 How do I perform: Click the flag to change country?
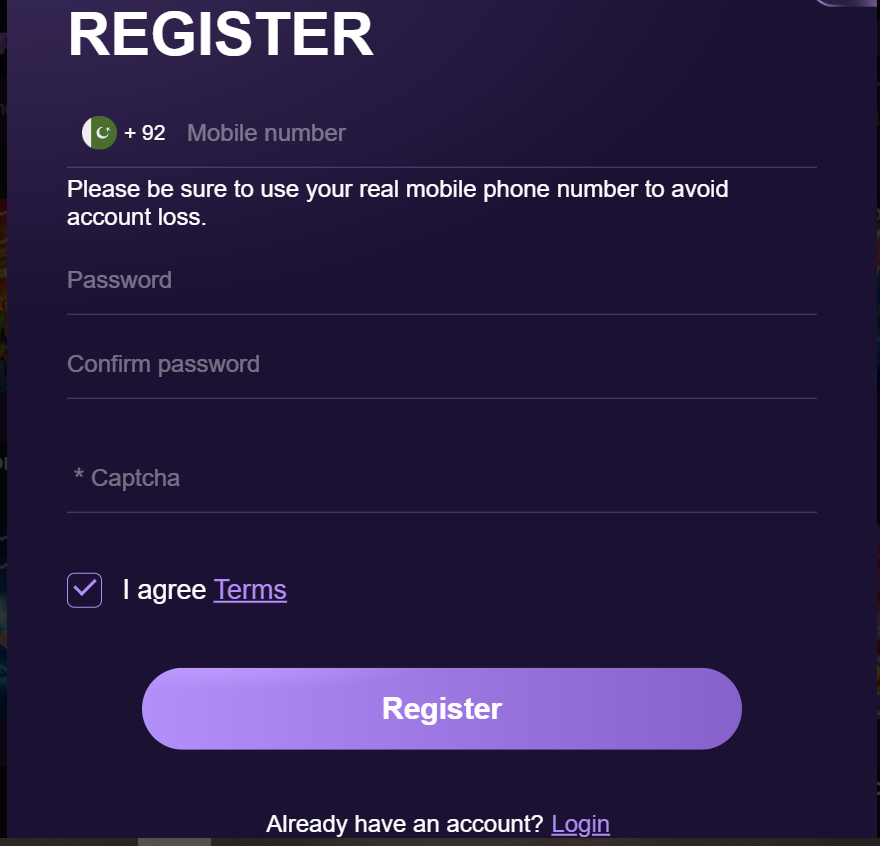(x=97, y=132)
